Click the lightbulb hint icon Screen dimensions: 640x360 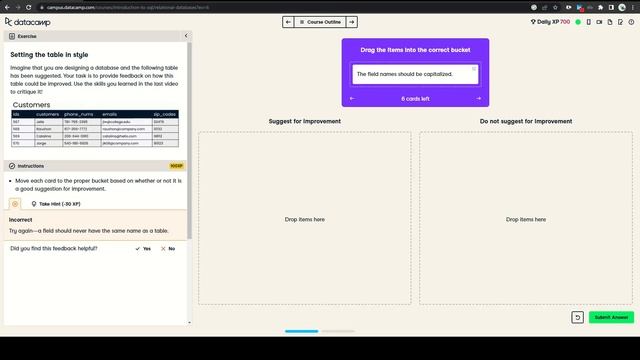pos(34,204)
